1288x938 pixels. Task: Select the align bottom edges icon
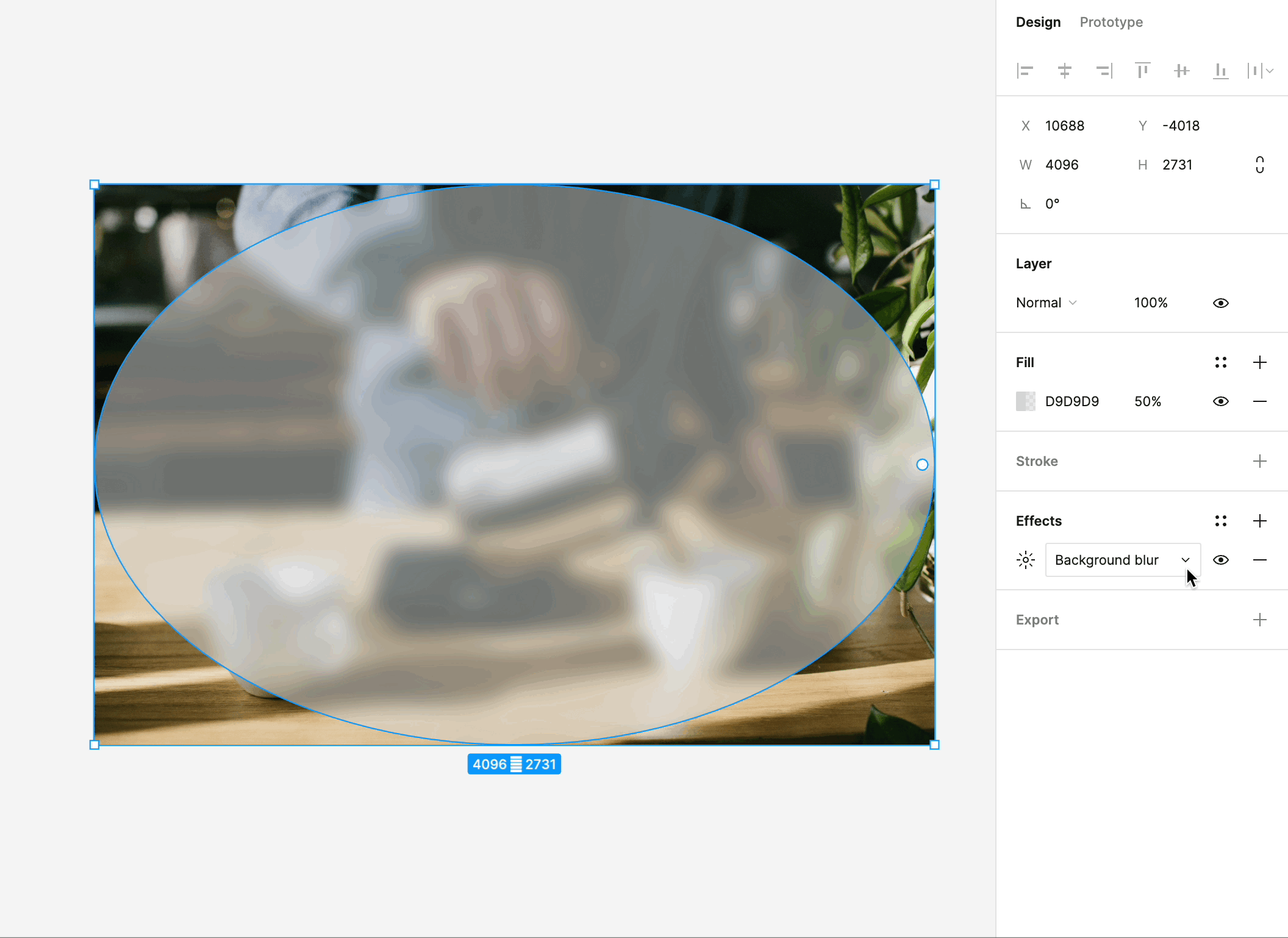1221,69
